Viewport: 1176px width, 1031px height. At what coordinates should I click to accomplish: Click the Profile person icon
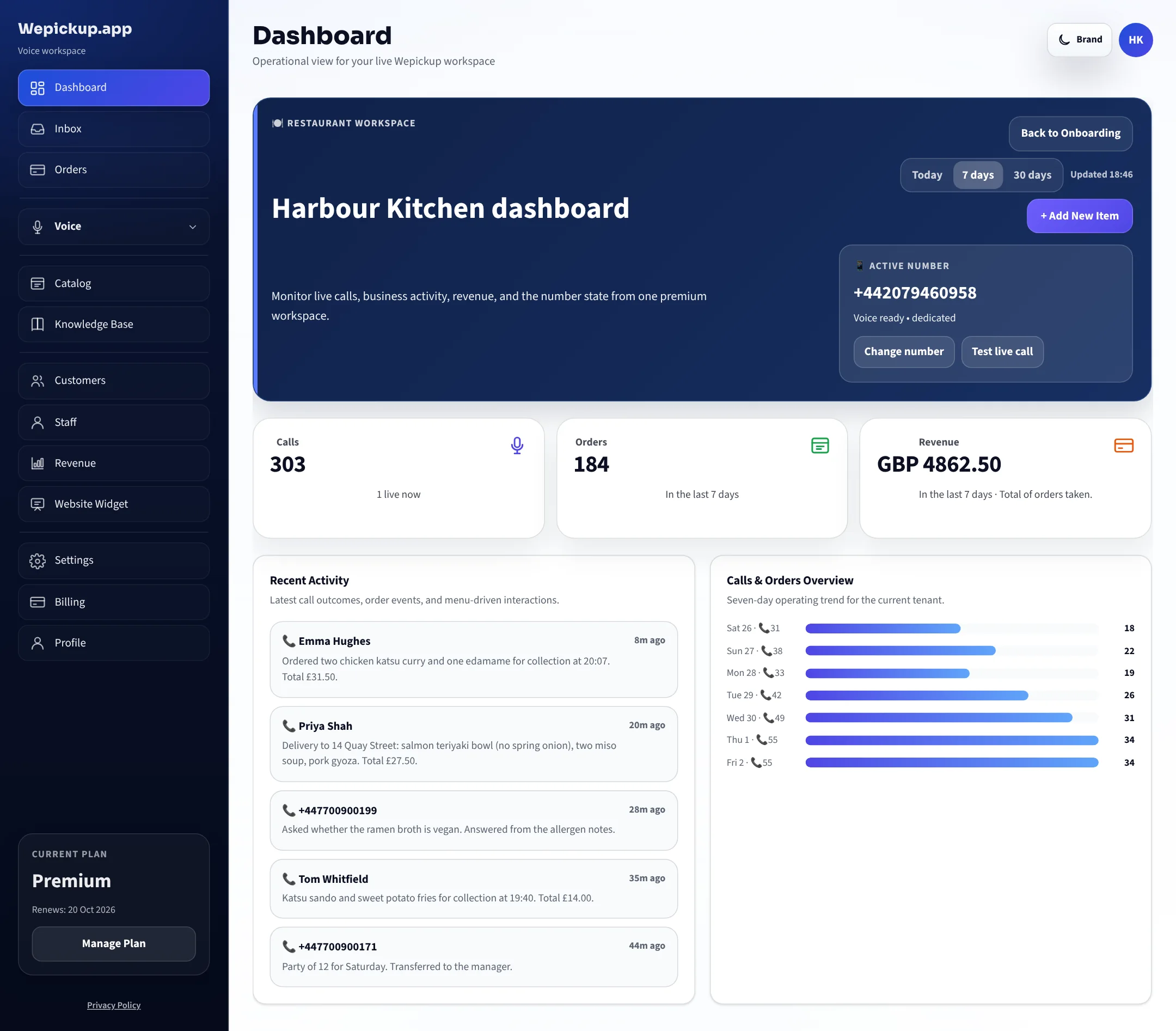[38, 643]
